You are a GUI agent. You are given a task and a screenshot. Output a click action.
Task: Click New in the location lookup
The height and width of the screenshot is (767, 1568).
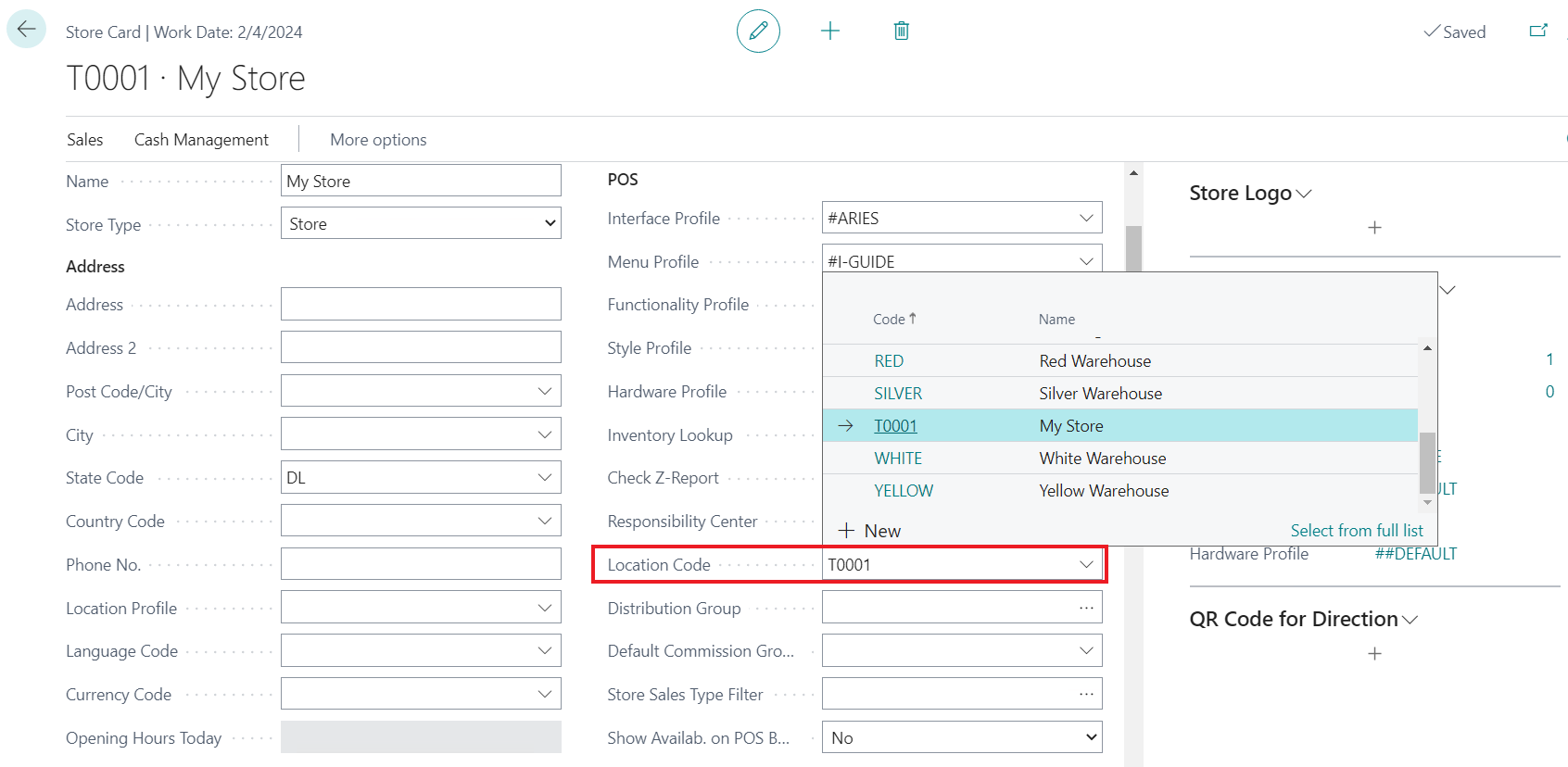click(870, 531)
